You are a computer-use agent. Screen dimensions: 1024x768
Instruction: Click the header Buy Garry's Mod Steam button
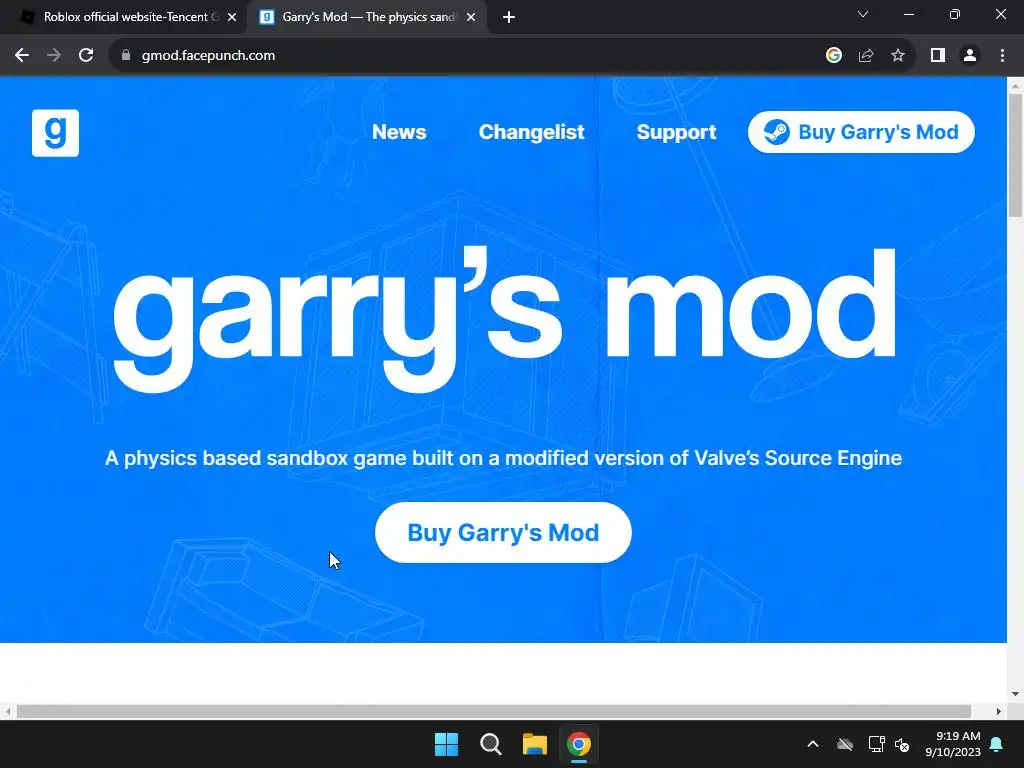click(x=861, y=132)
